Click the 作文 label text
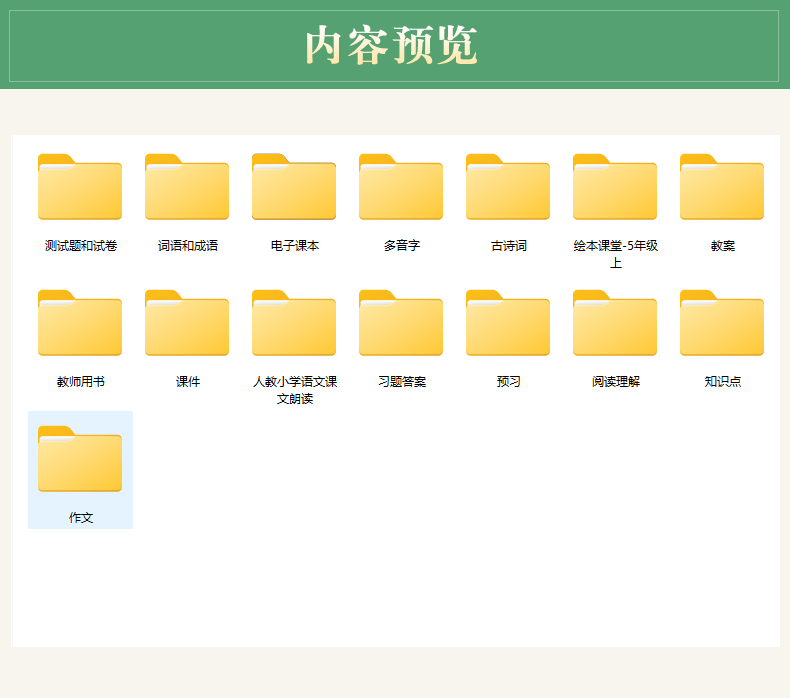This screenshot has width=790, height=698. click(81, 518)
